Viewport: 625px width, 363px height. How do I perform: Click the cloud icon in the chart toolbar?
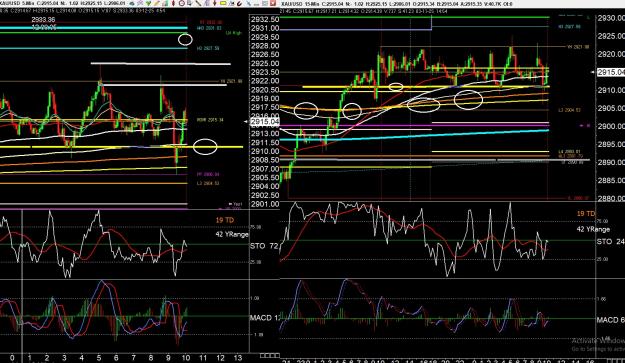tap(132, 4)
